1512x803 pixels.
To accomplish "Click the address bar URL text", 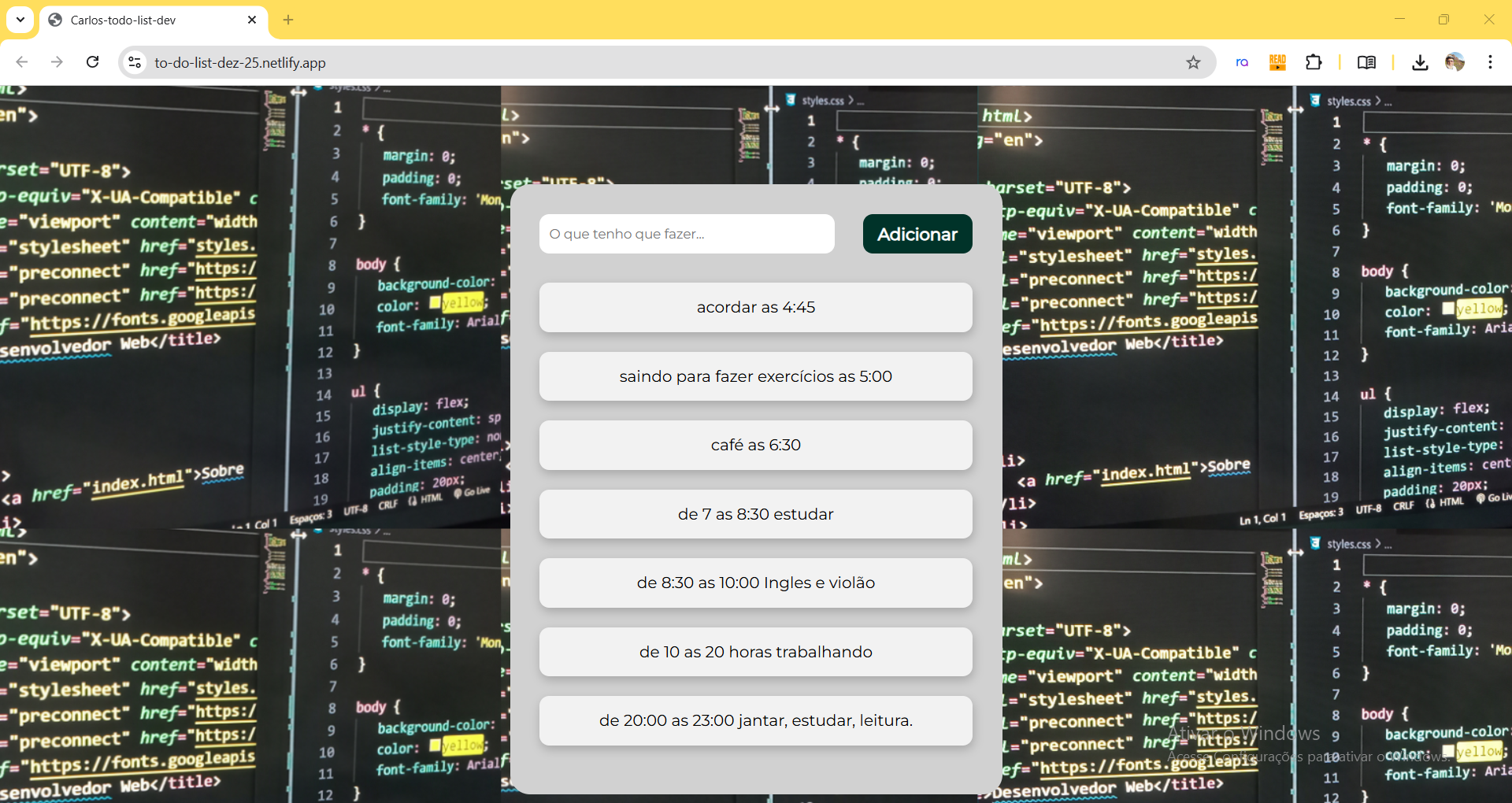I will [240, 62].
